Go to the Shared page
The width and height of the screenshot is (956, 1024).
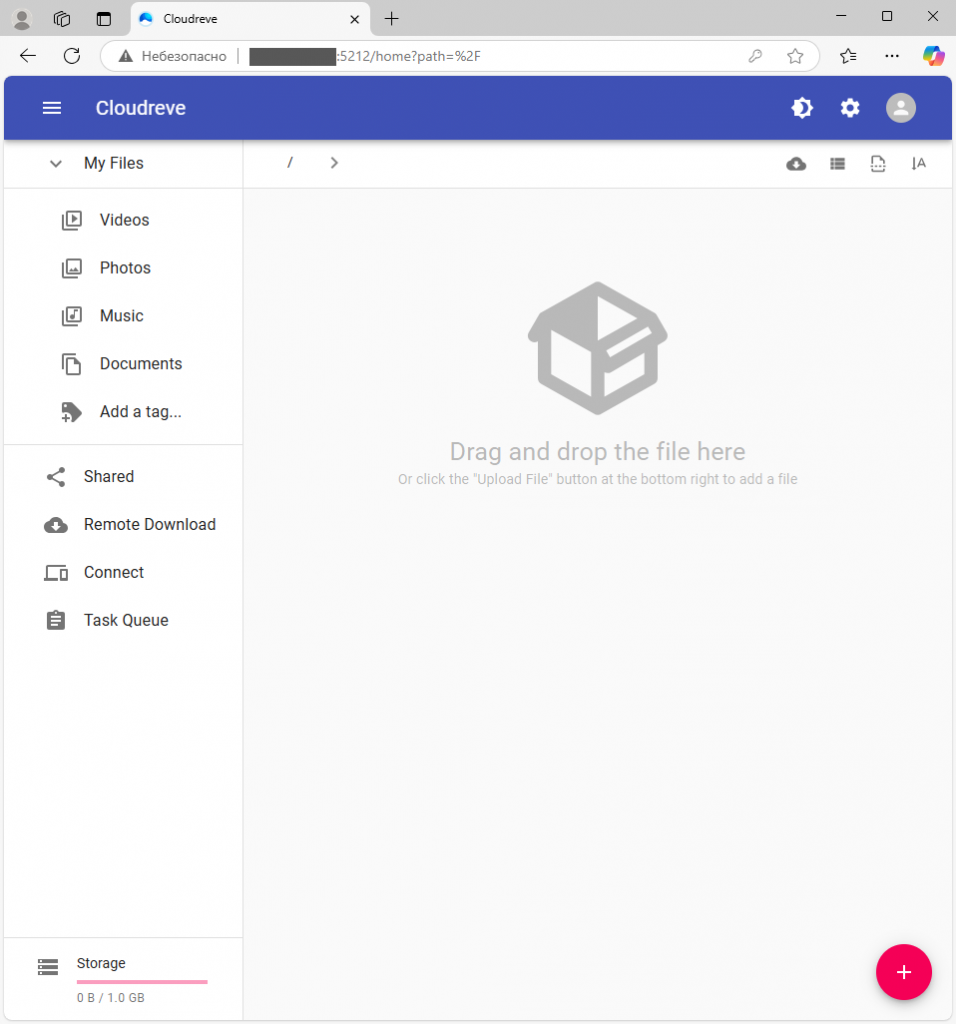(x=123, y=477)
